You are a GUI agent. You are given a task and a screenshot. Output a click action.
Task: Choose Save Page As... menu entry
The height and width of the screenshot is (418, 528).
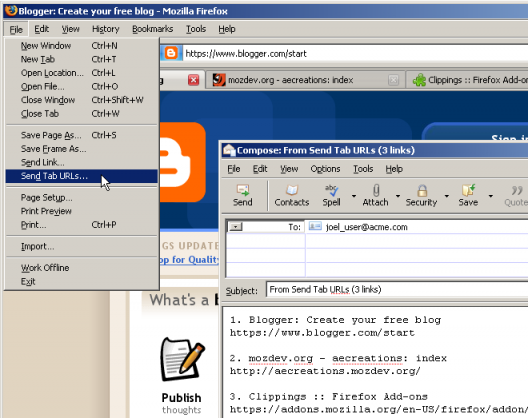[x=81, y=135]
